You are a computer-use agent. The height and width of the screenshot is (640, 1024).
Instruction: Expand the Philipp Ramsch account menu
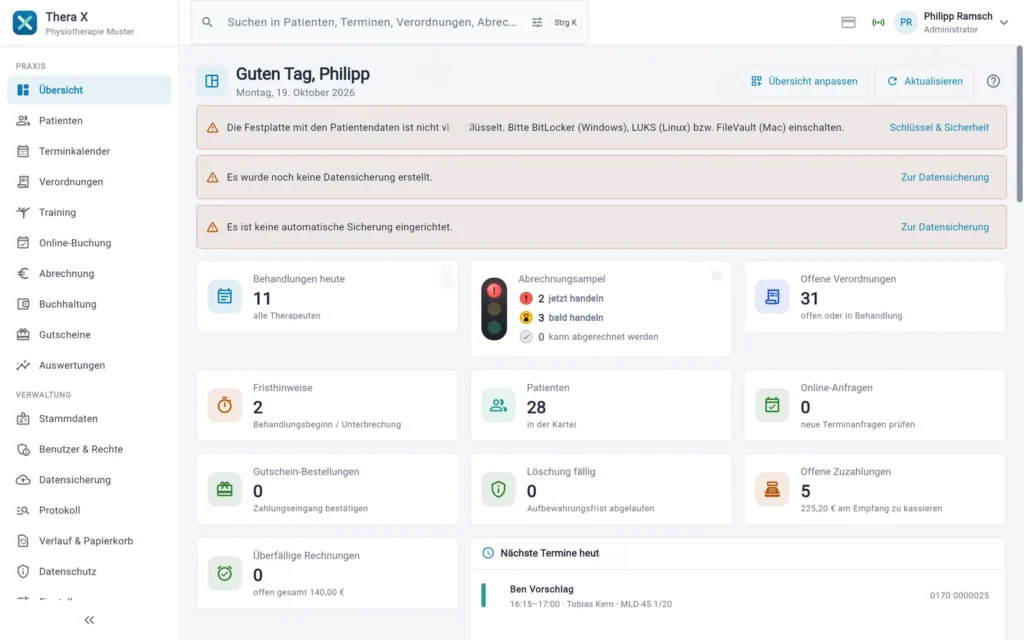(952, 22)
